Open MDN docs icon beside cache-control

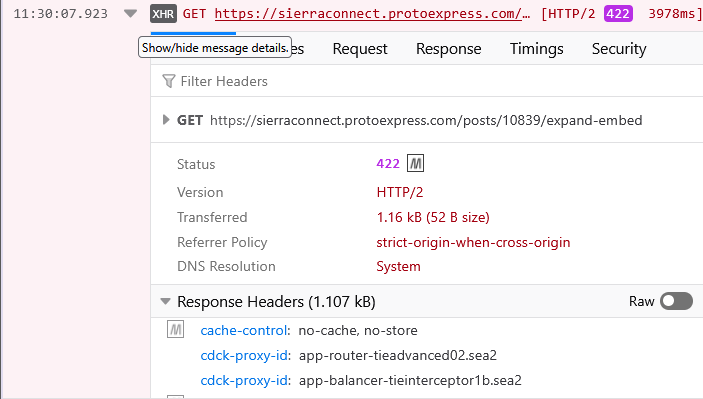[175, 330]
